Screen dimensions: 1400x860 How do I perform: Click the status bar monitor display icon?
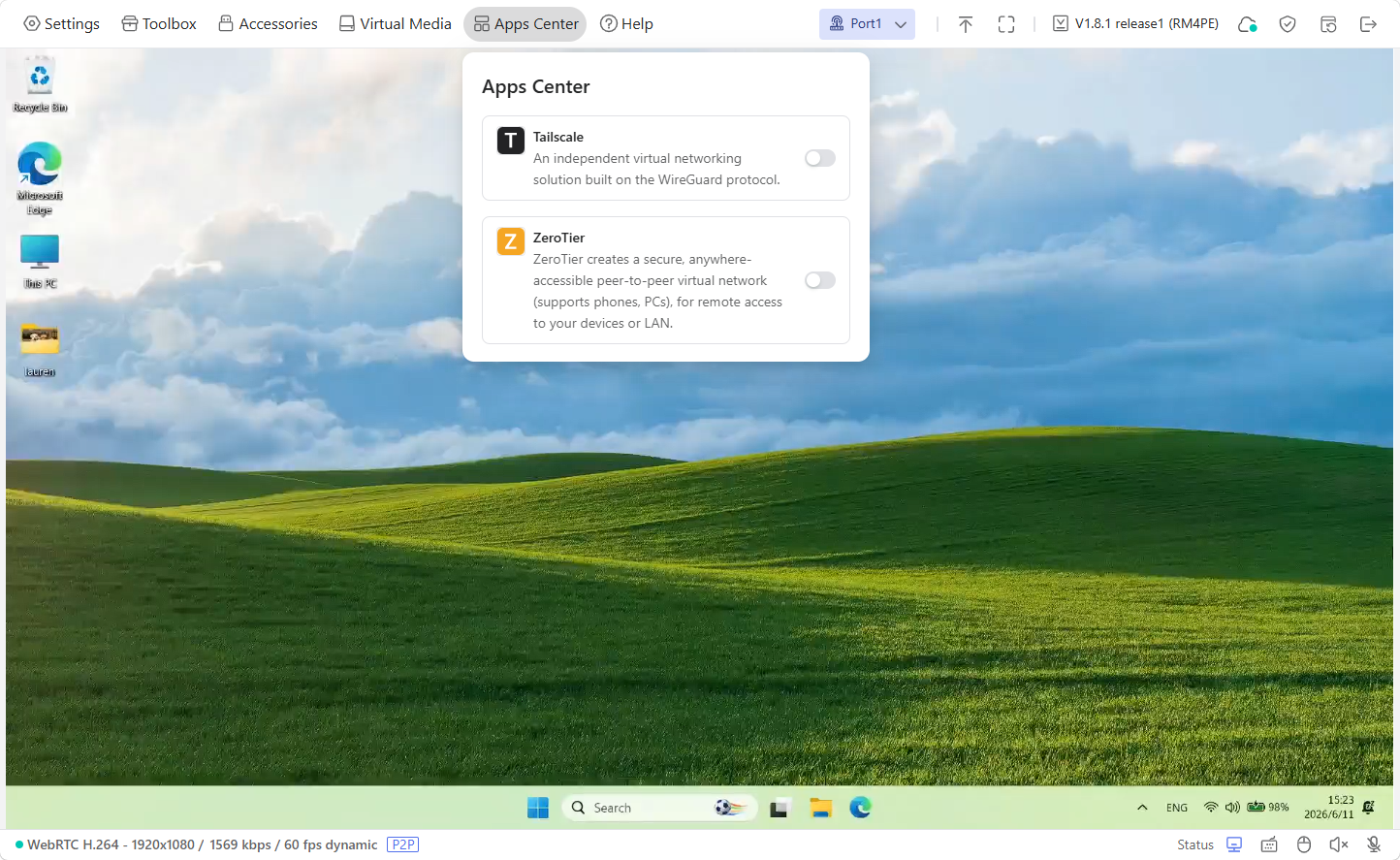[1234, 844]
